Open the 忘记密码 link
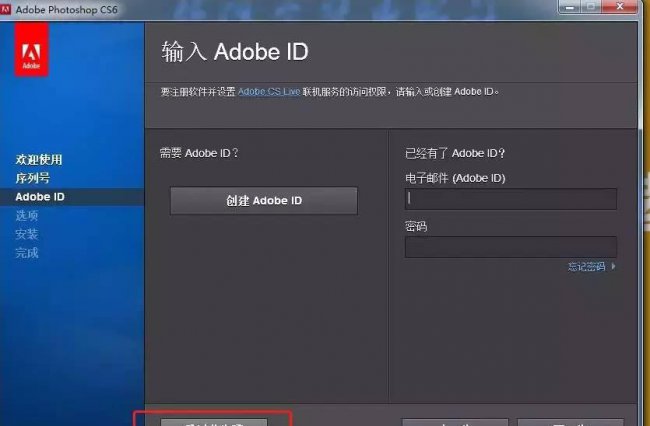Viewport: 650px width, 426px height. 586,266
